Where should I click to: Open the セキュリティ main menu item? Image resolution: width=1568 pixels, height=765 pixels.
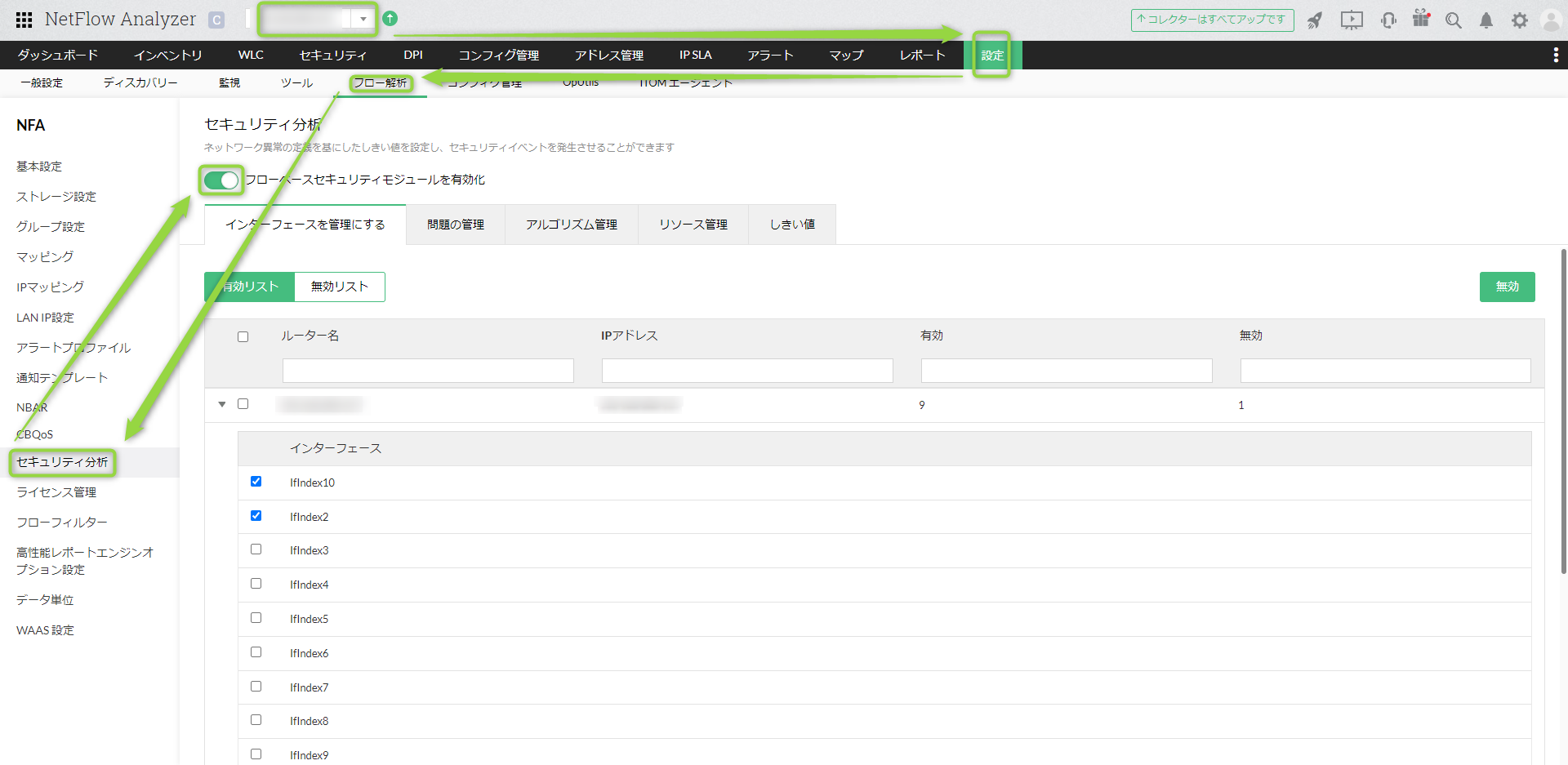click(333, 55)
